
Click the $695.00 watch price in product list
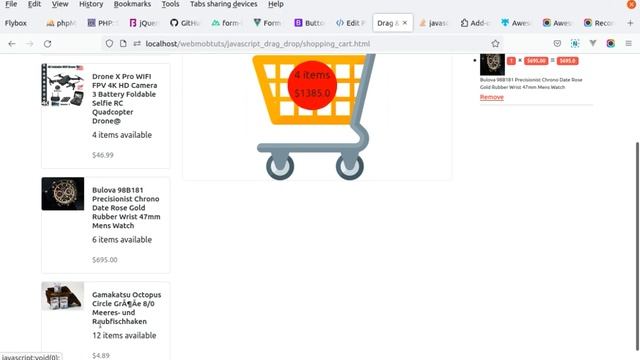(105, 260)
